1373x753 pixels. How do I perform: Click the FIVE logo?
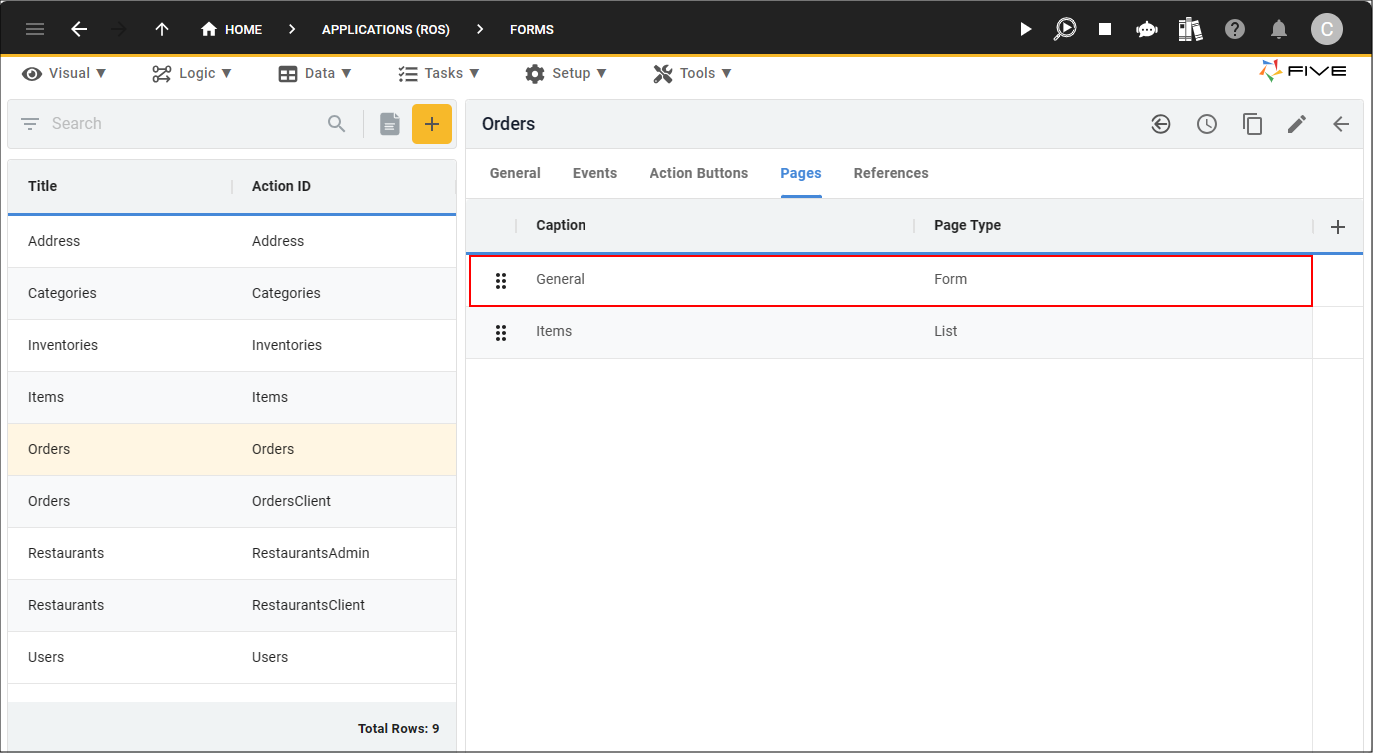point(1303,71)
